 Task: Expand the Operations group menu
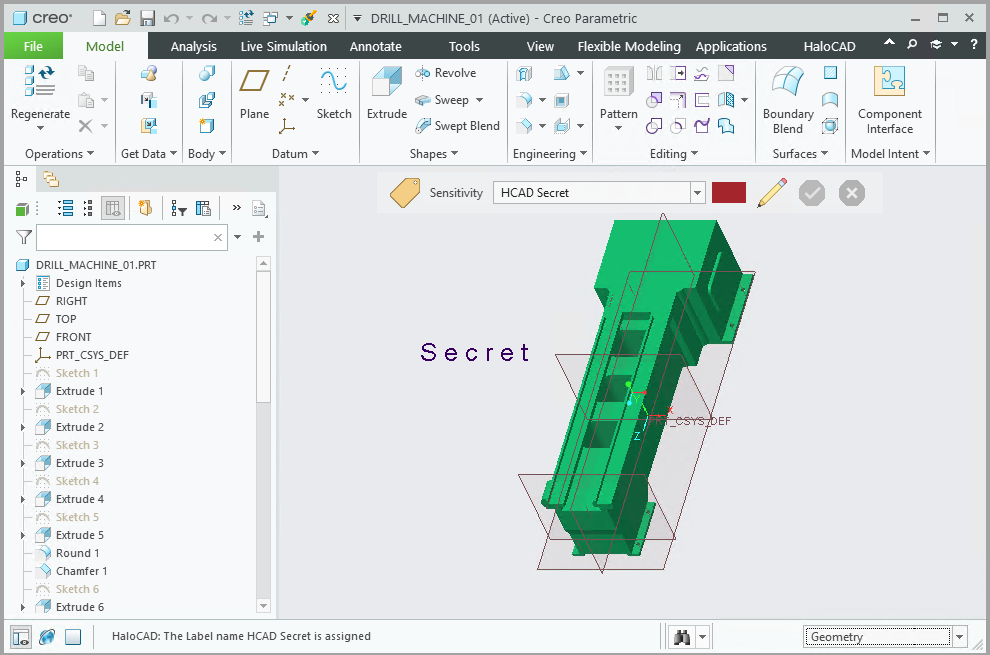[59, 154]
